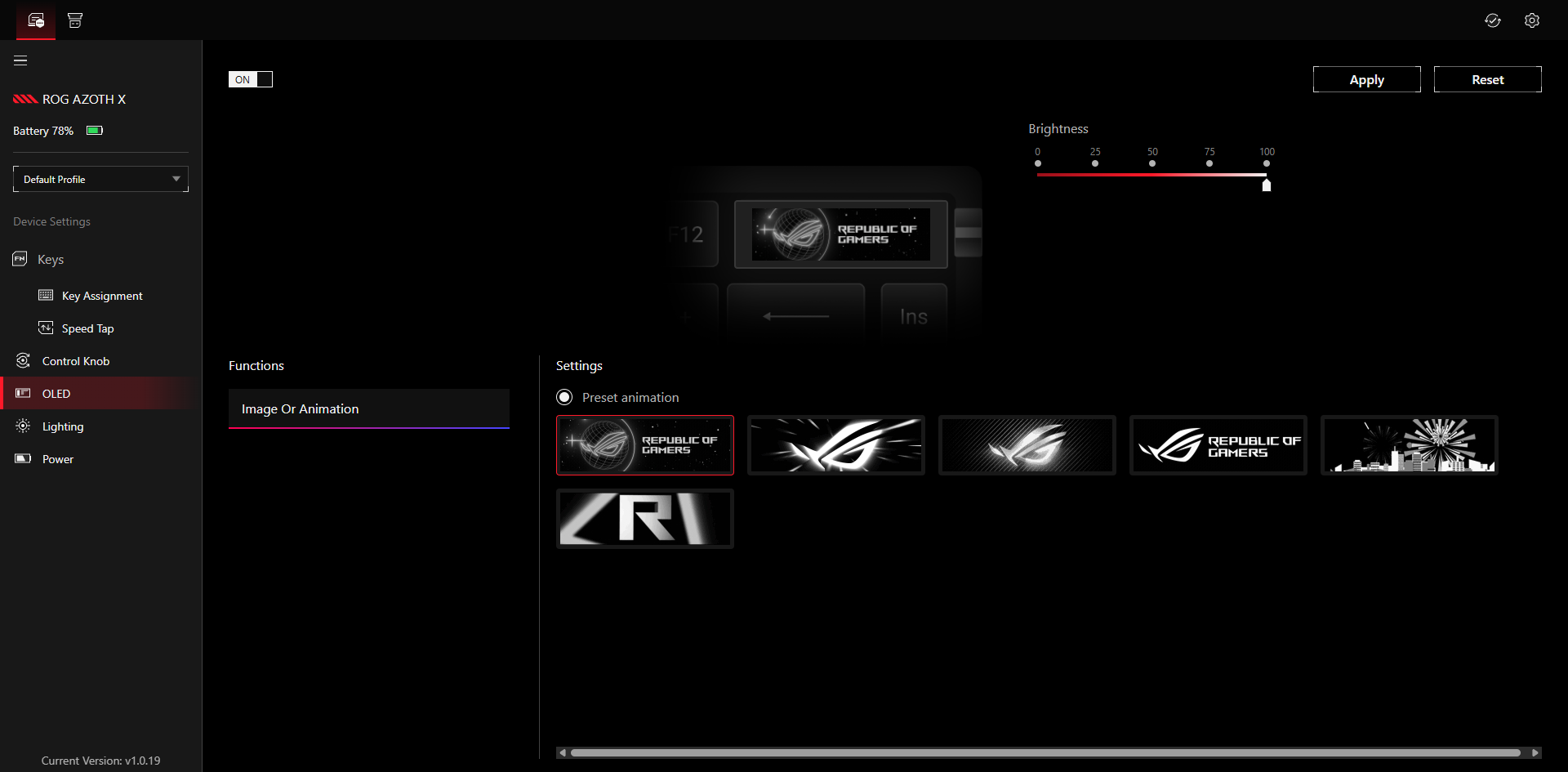Click the Battery 78% text
This screenshot has height=772, width=1568.
pyautogui.click(x=43, y=131)
